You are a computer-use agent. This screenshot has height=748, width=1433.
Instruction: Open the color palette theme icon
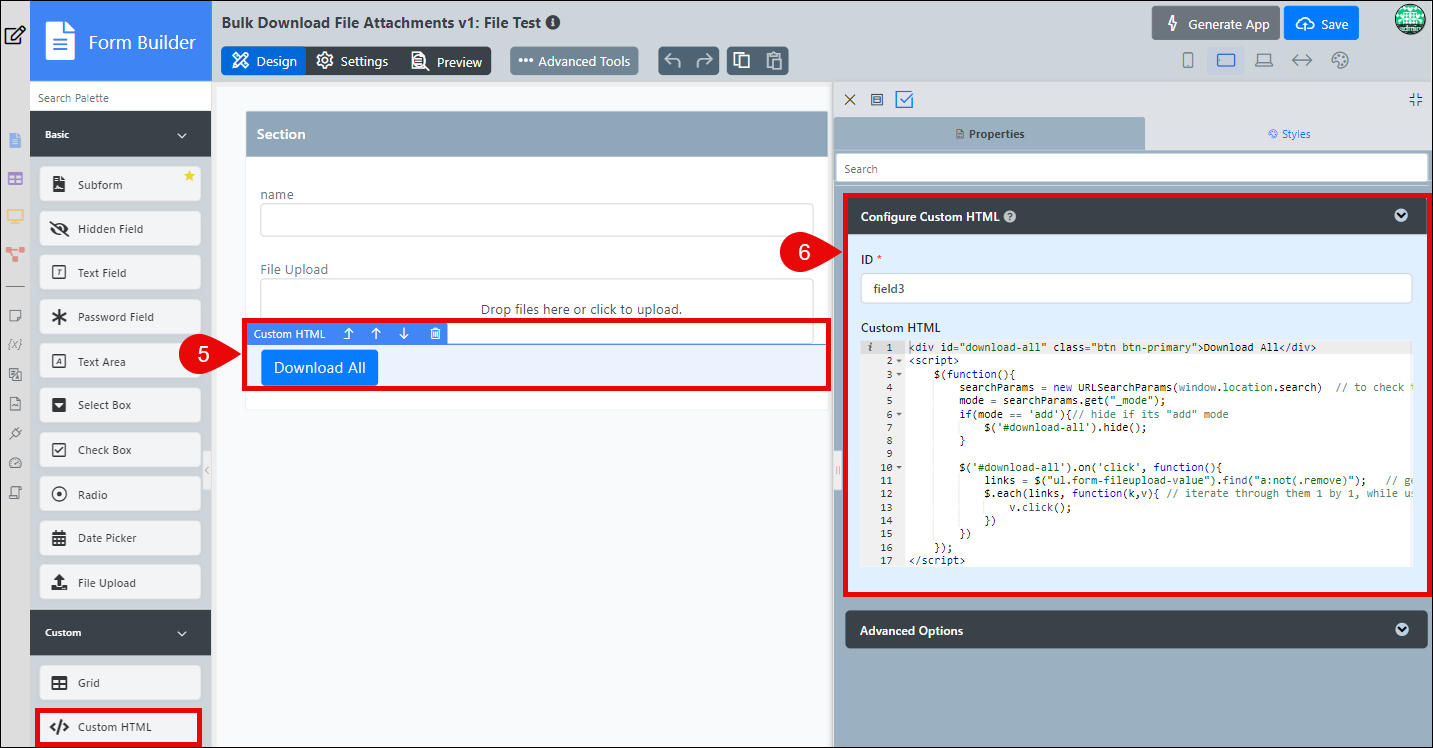click(1340, 60)
